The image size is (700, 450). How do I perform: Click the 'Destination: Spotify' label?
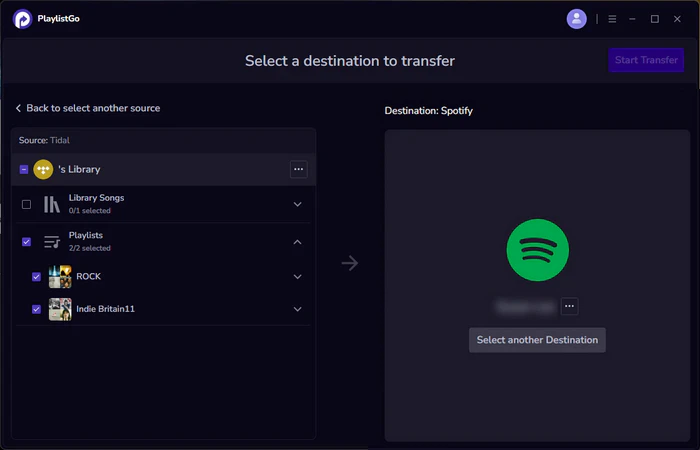click(429, 111)
